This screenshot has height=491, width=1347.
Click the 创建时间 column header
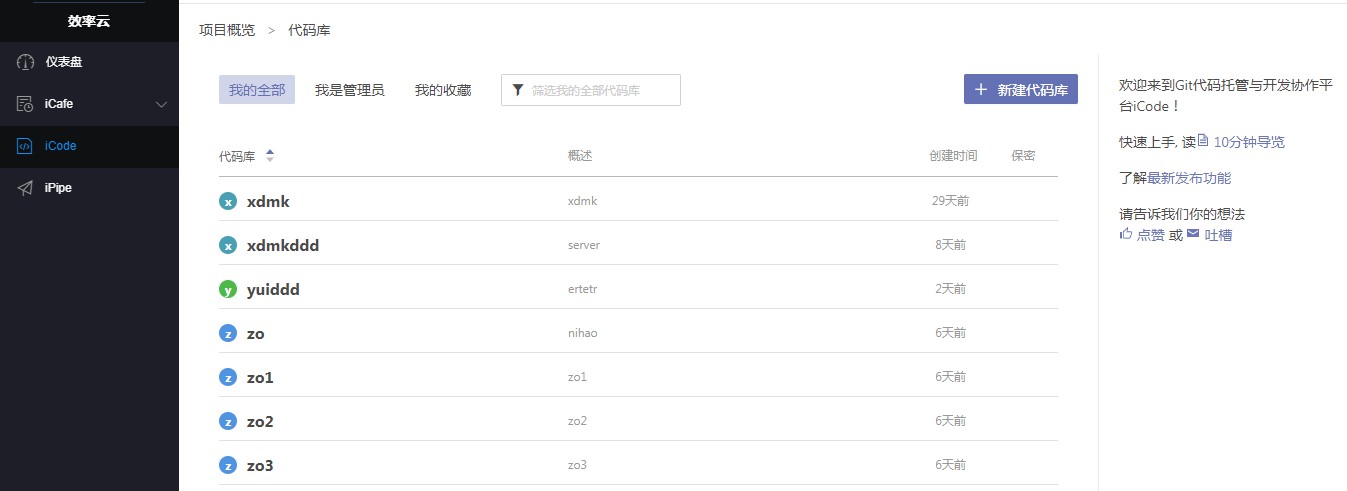tap(953, 156)
